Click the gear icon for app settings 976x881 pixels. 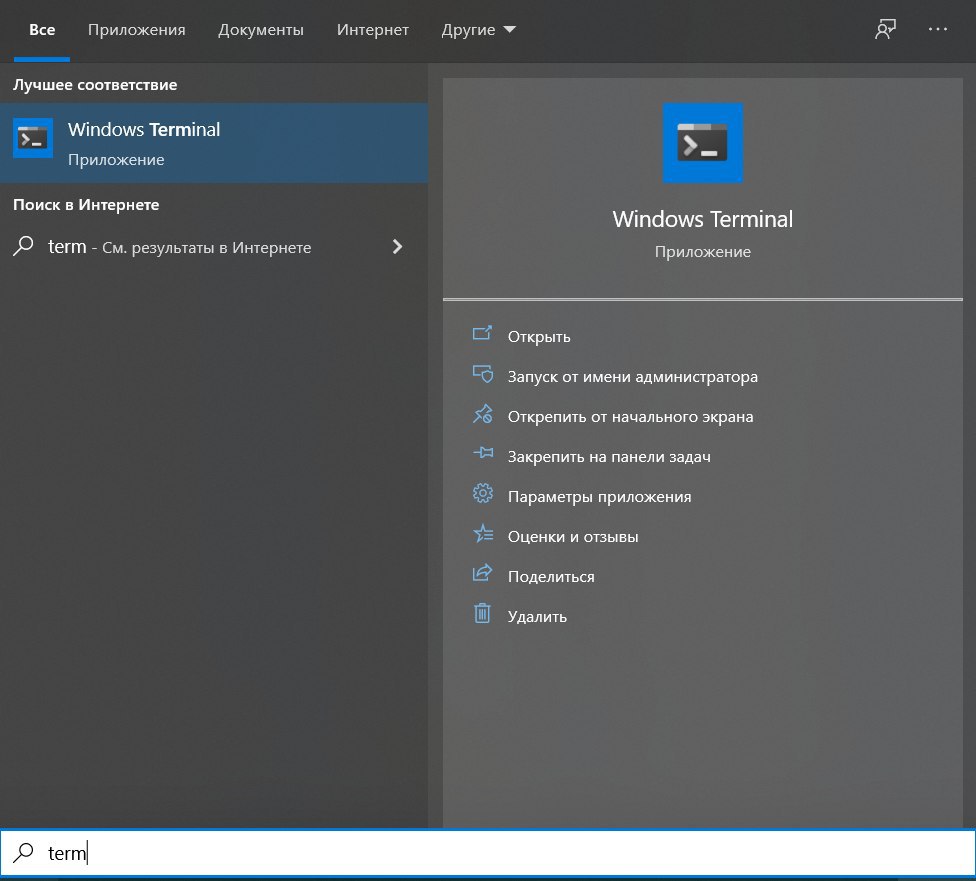point(482,494)
